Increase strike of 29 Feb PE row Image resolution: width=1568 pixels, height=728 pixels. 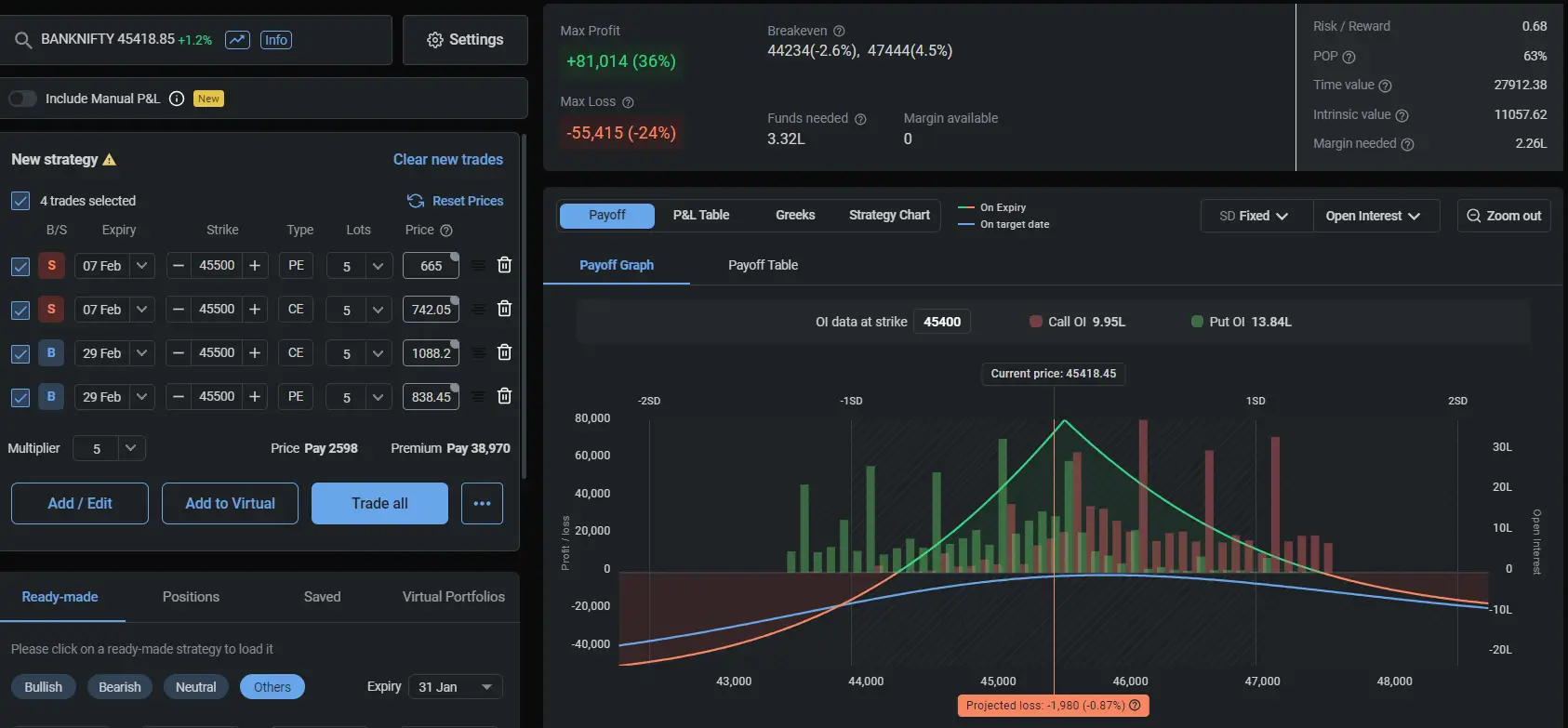click(255, 397)
